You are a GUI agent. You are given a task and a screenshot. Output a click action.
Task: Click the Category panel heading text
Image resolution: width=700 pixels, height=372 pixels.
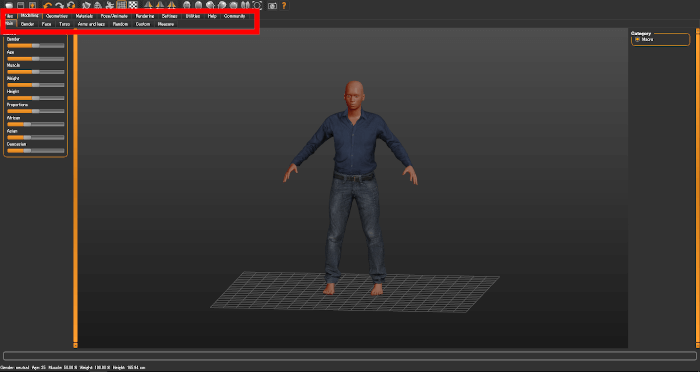[x=641, y=33]
